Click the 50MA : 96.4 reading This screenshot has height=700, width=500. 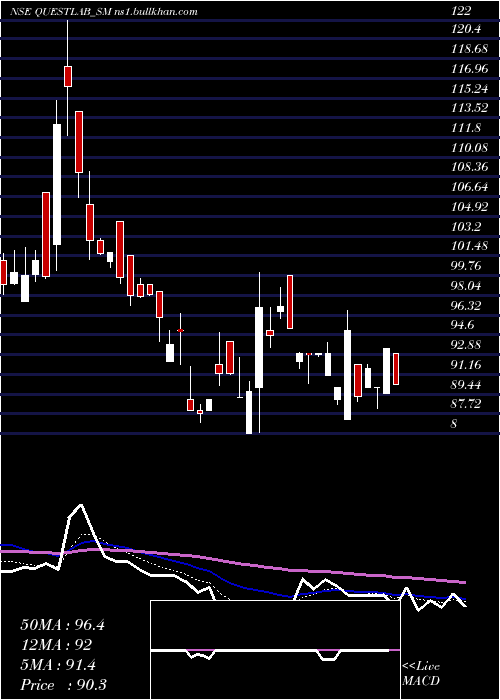62,625
